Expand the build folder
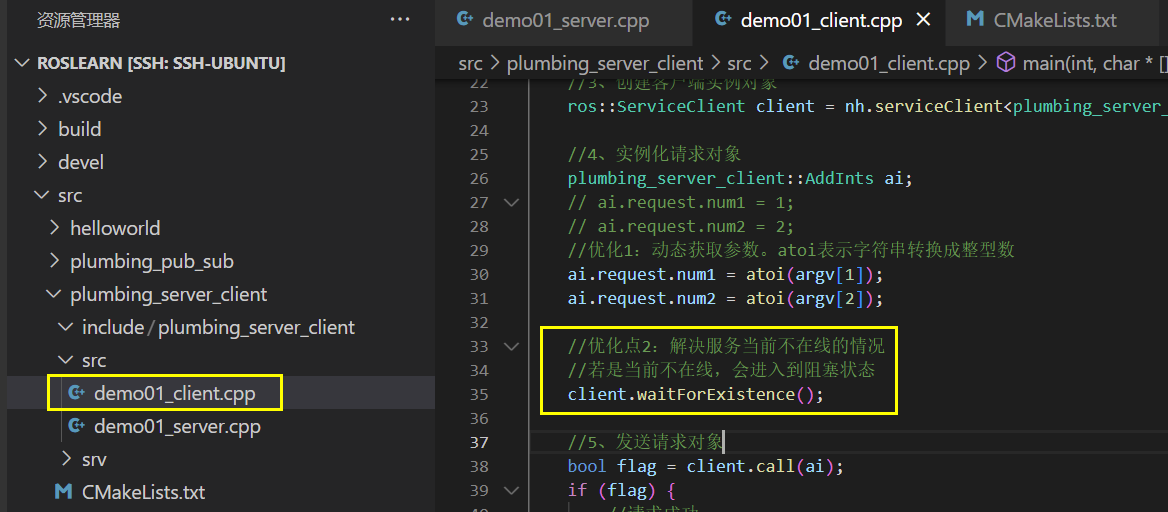 44,129
